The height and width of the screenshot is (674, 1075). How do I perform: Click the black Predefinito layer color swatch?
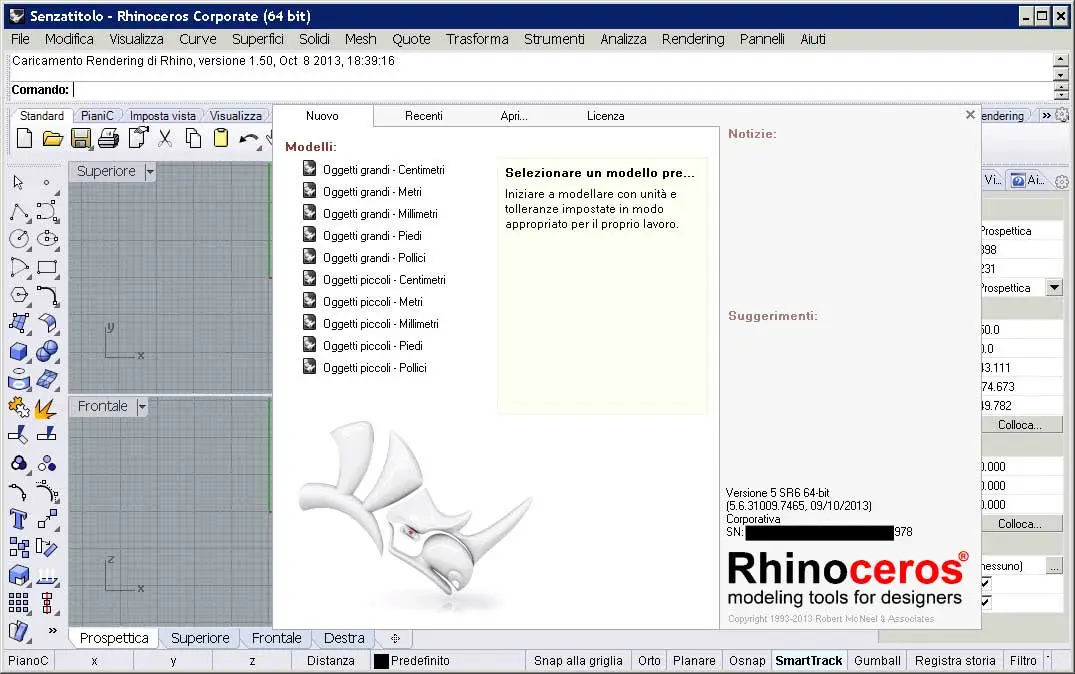pyautogui.click(x=381, y=661)
